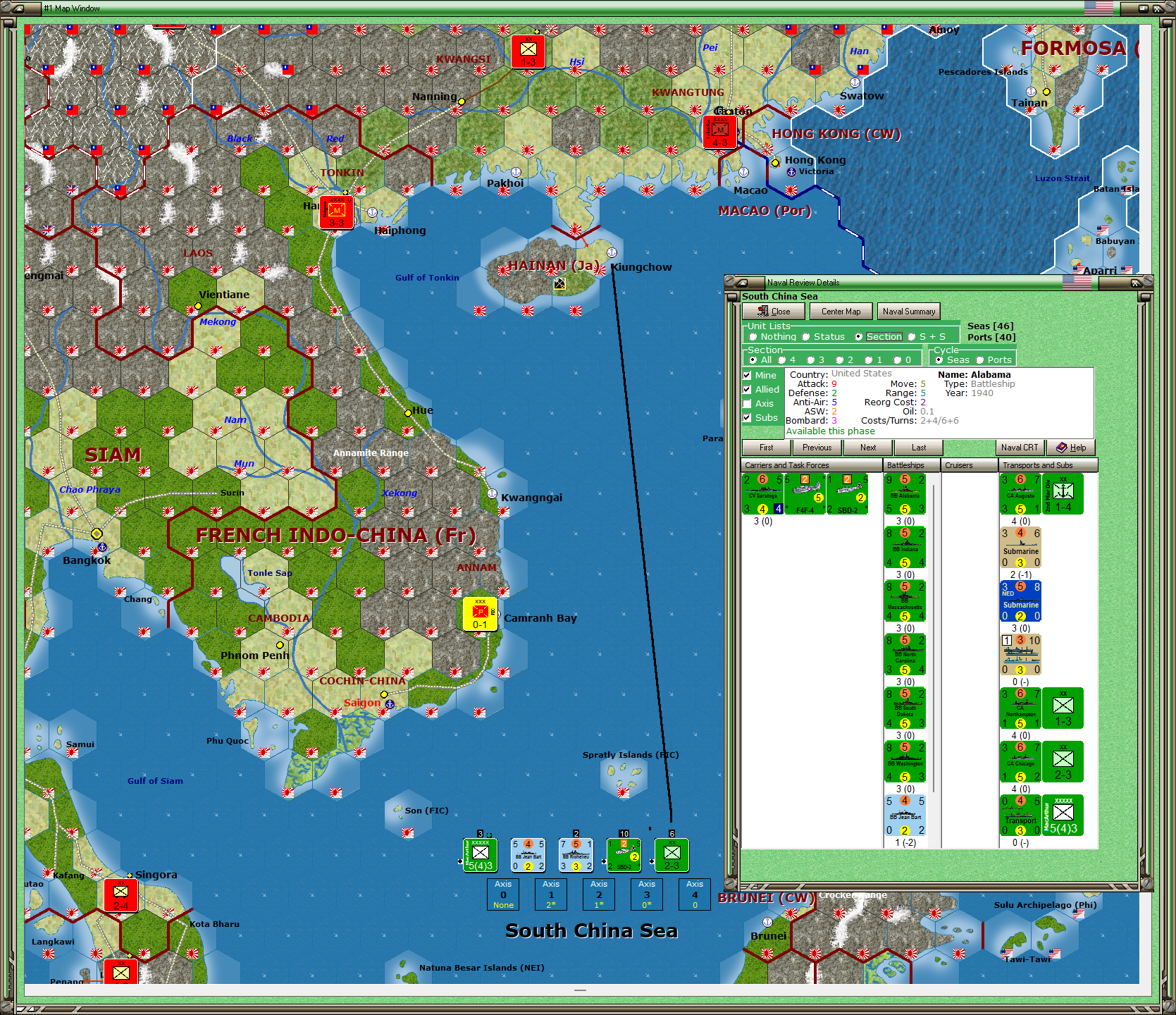Select the F4F-4 fighter counter

(x=805, y=494)
